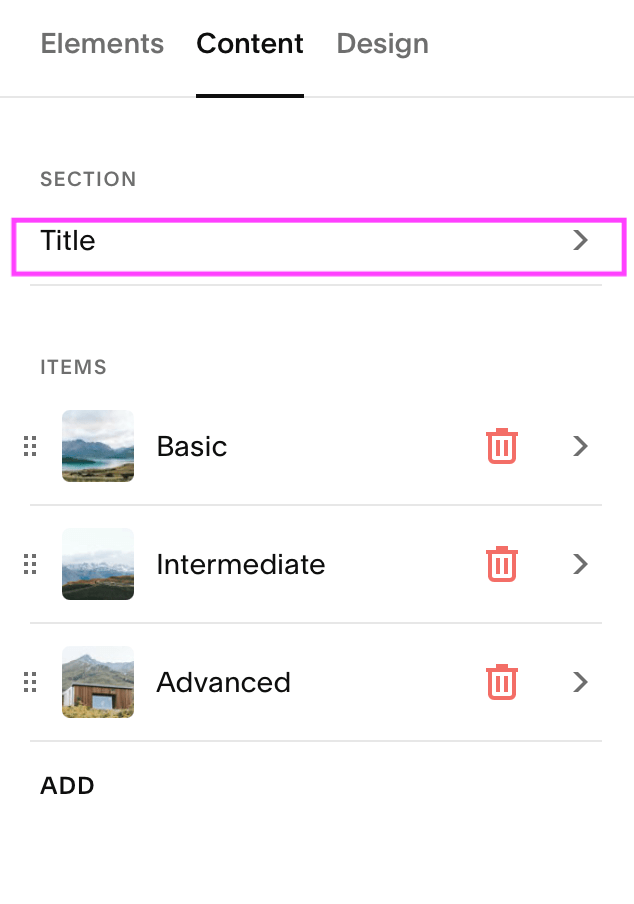Viewport: 634px width, 904px height.
Task: Grab the drag handle beside Basic
Action: pyautogui.click(x=30, y=446)
